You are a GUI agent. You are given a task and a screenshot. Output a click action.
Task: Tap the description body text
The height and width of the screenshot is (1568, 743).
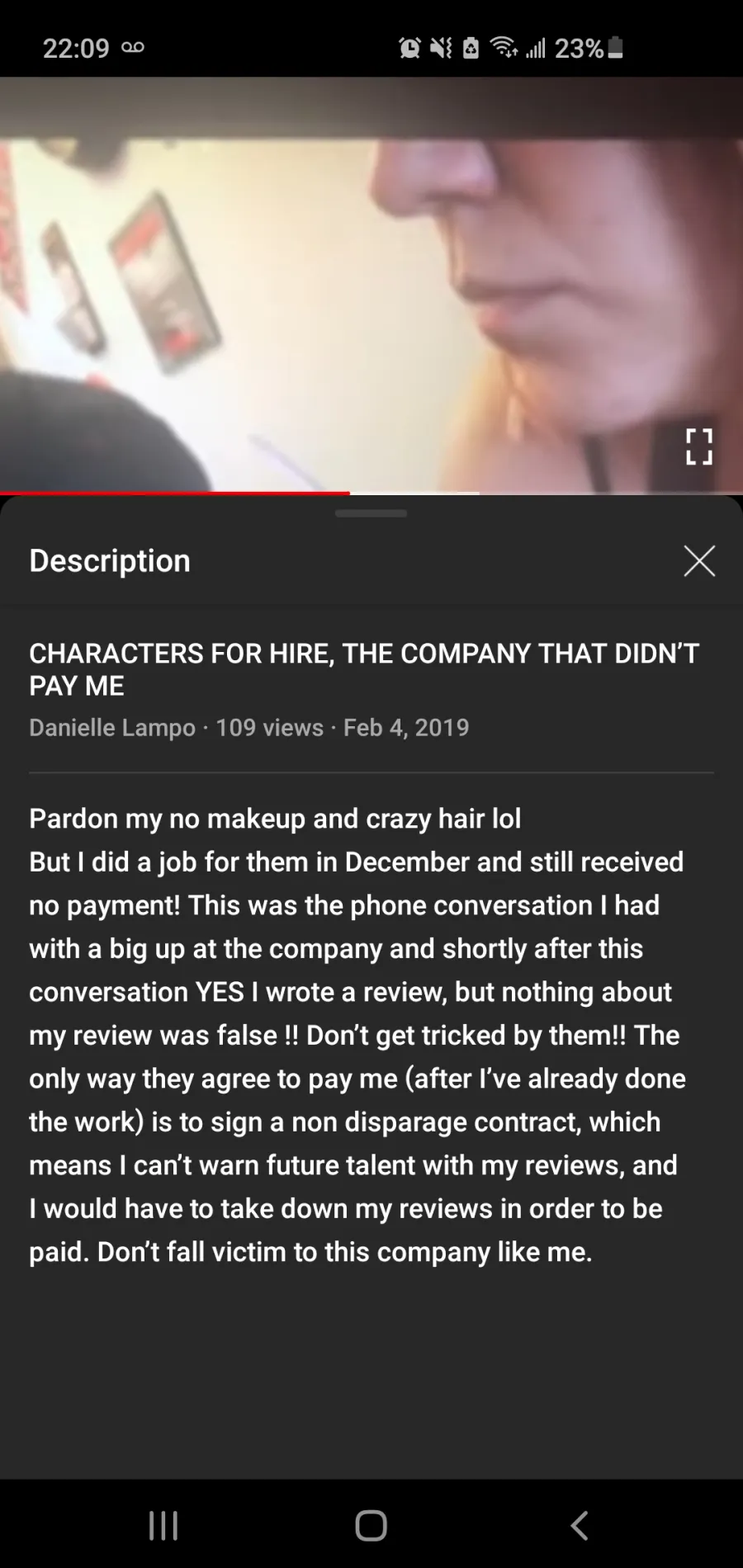tap(357, 1035)
